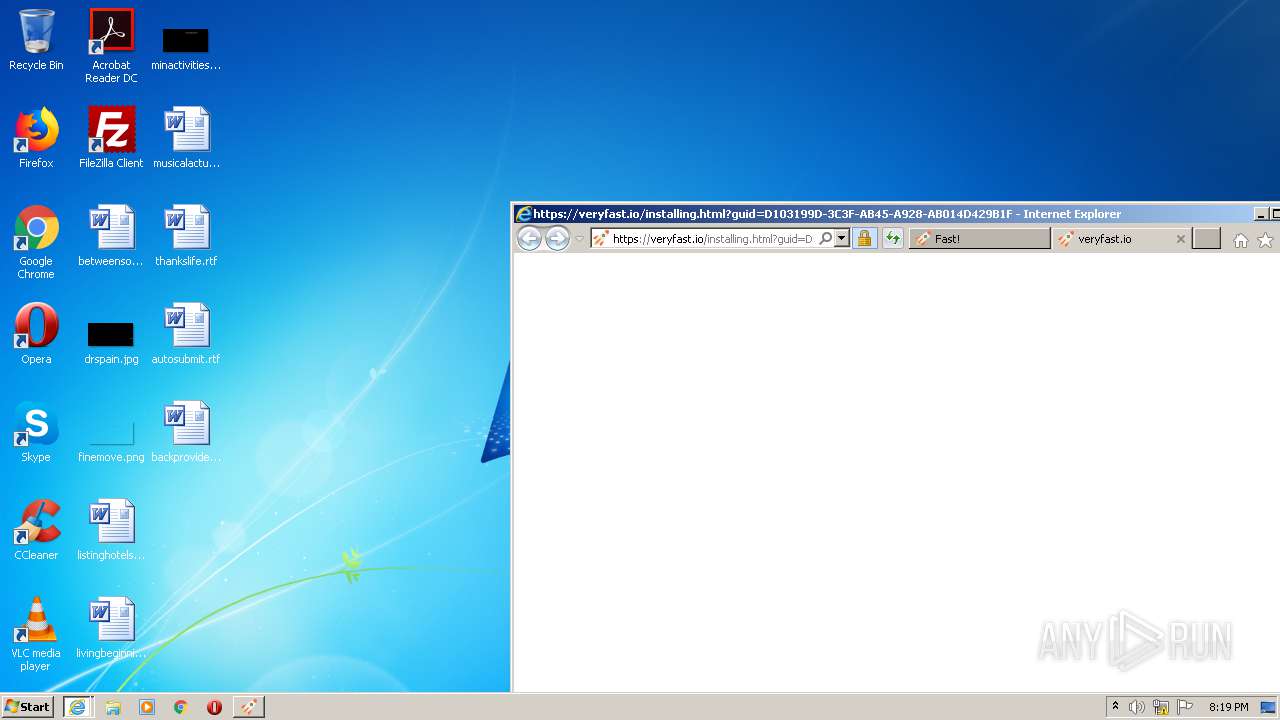Select the minactivities desktop file

186,48
